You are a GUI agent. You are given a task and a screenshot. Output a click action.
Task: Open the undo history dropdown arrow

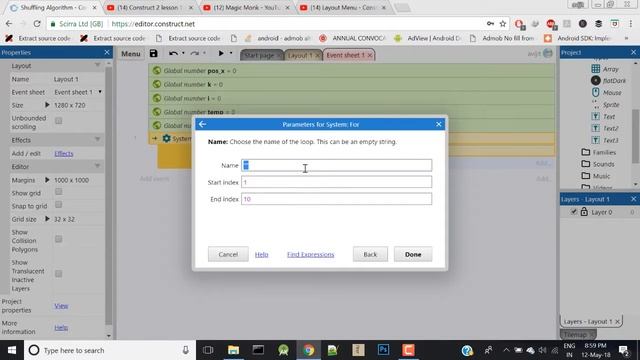pos(183,53)
